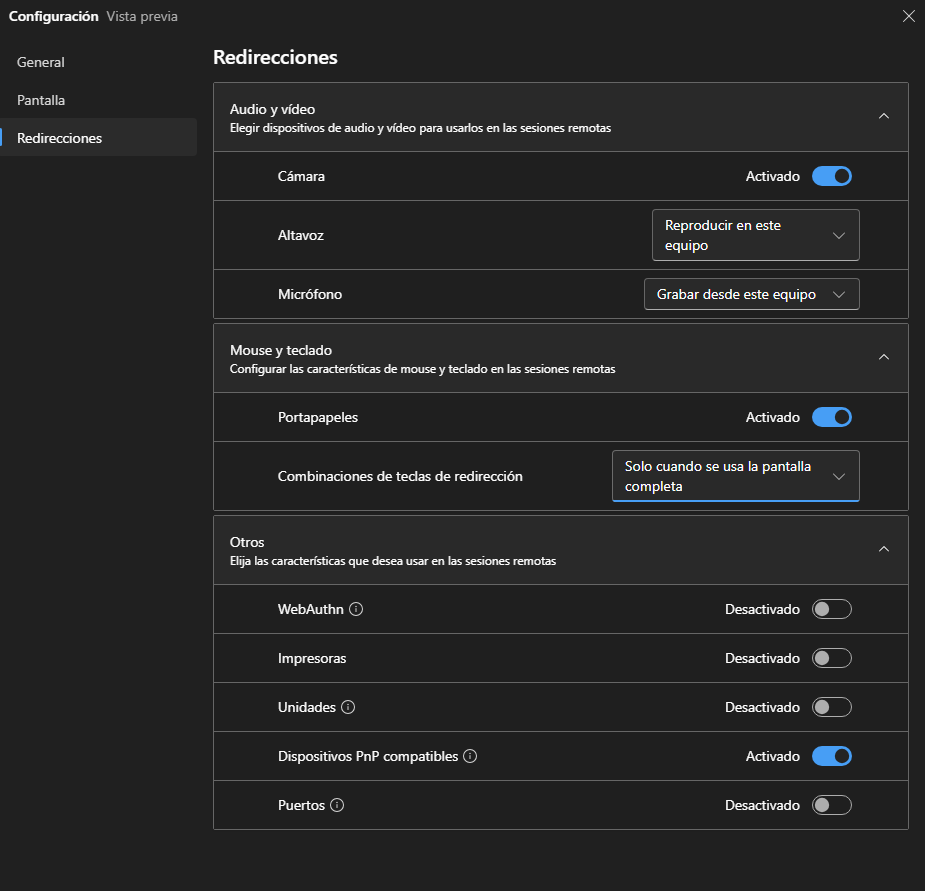
Task: Enable the Puertos switch
Action: (x=832, y=805)
